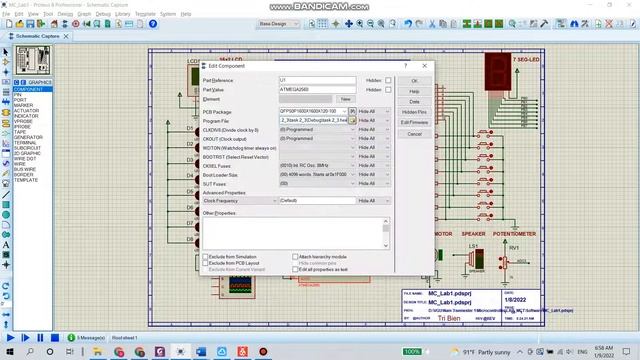Click the Open Project folder icon
The height and width of the screenshot is (360, 640).
(19, 24)
